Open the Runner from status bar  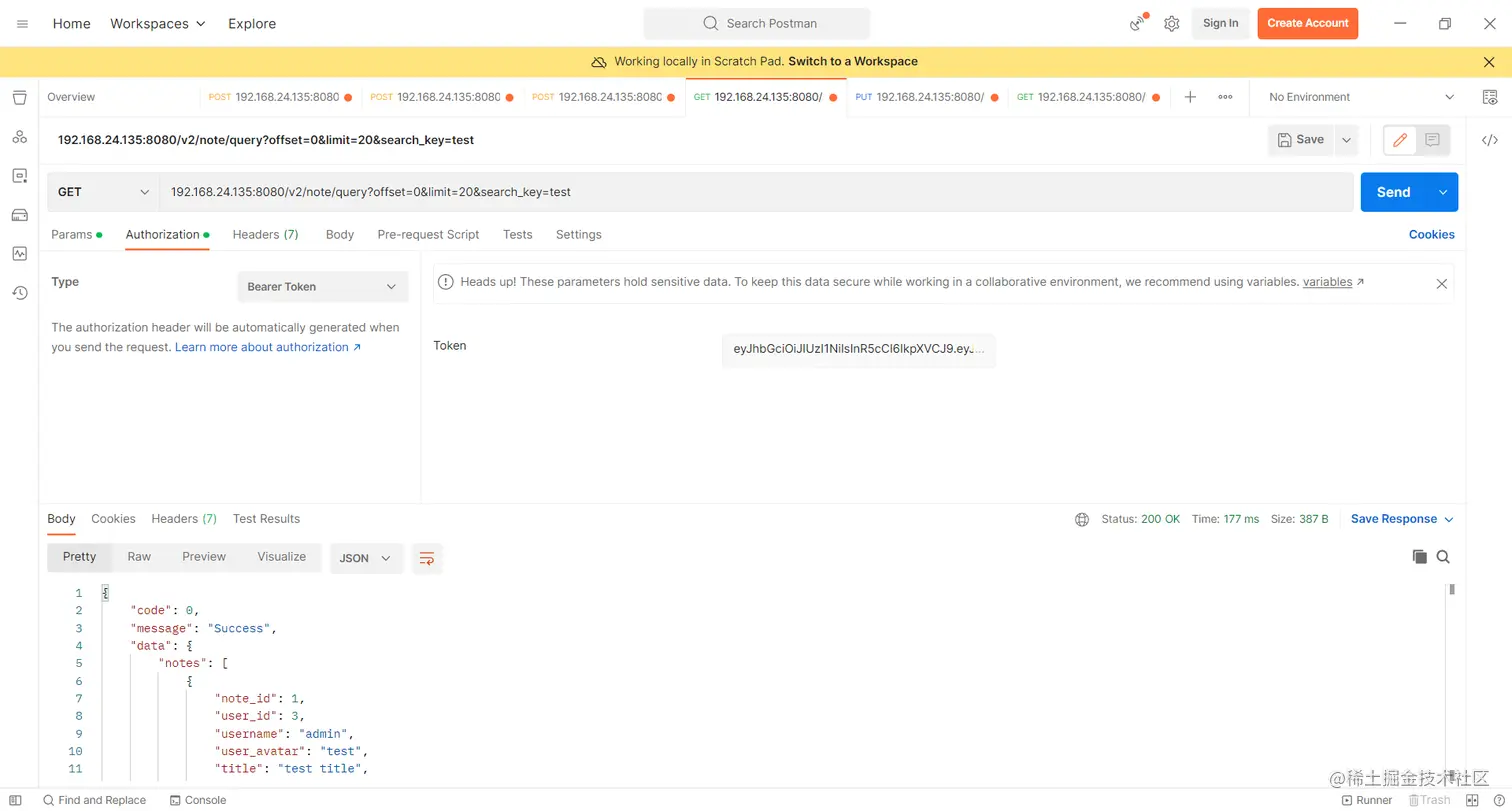1366,800
